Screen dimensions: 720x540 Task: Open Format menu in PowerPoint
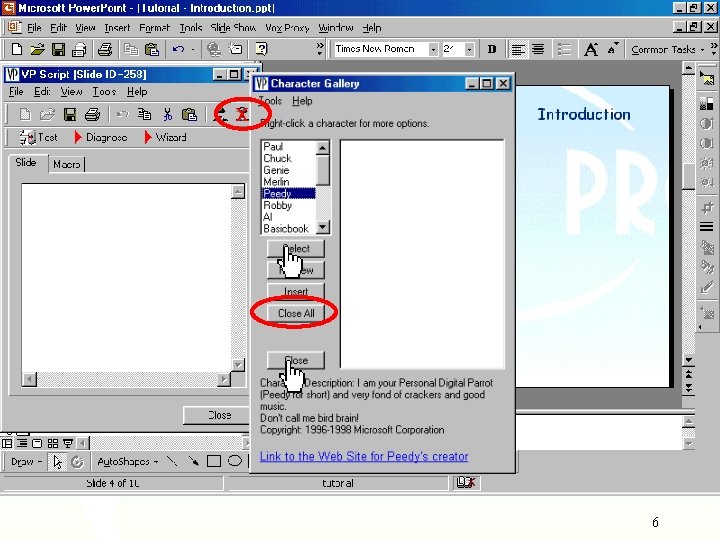(155, 28)
